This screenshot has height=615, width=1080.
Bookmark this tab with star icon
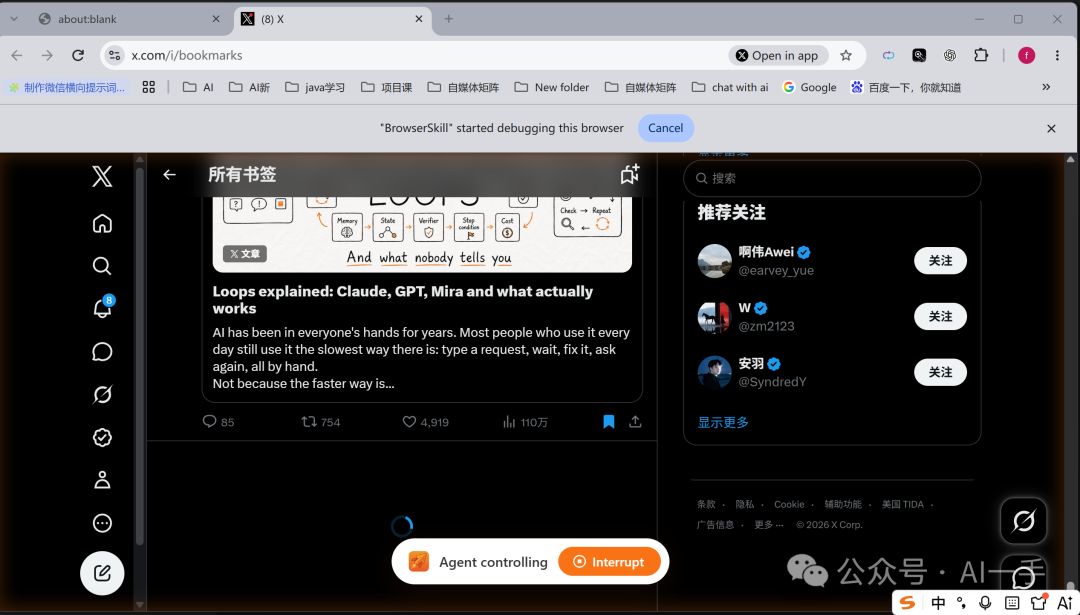click(846, 55)
